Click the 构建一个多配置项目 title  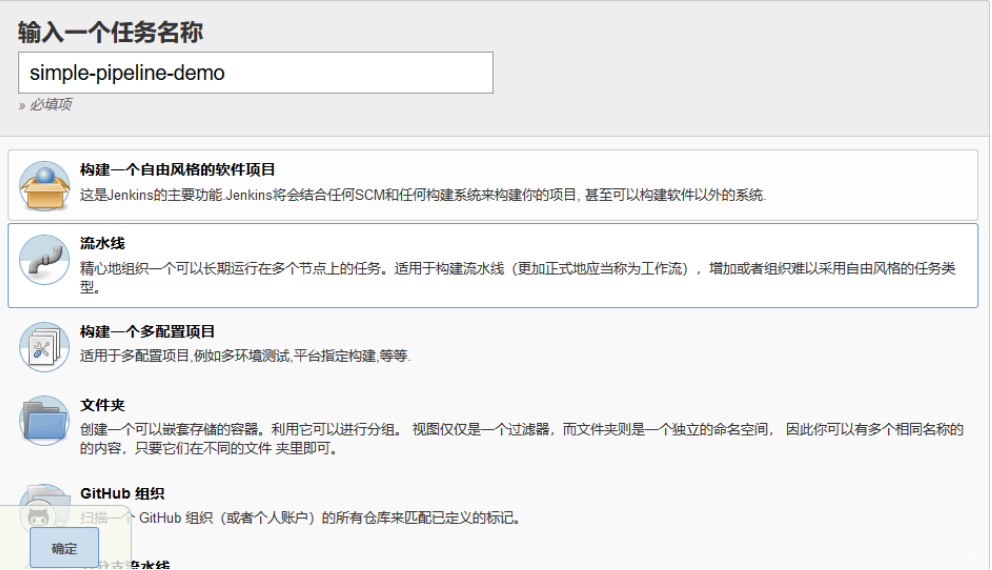147,332
